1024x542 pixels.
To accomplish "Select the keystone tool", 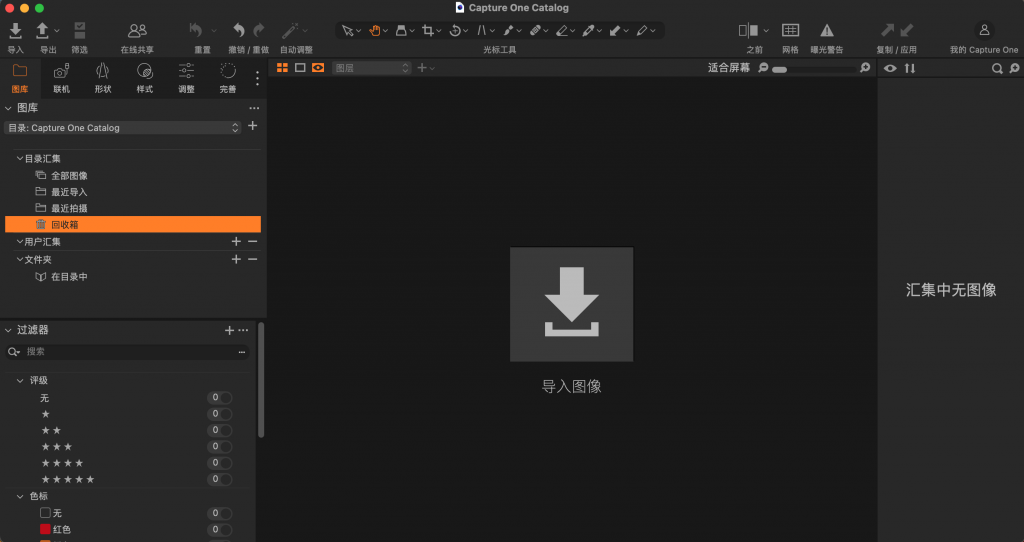I will tap(482, 31).
